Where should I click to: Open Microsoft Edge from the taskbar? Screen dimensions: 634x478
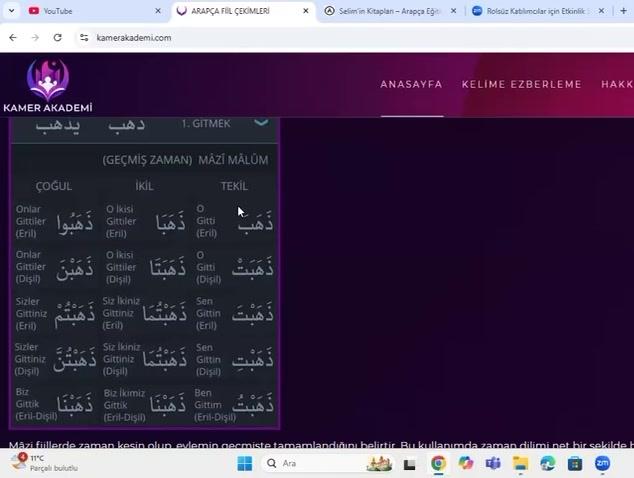[x=547, y=463]
